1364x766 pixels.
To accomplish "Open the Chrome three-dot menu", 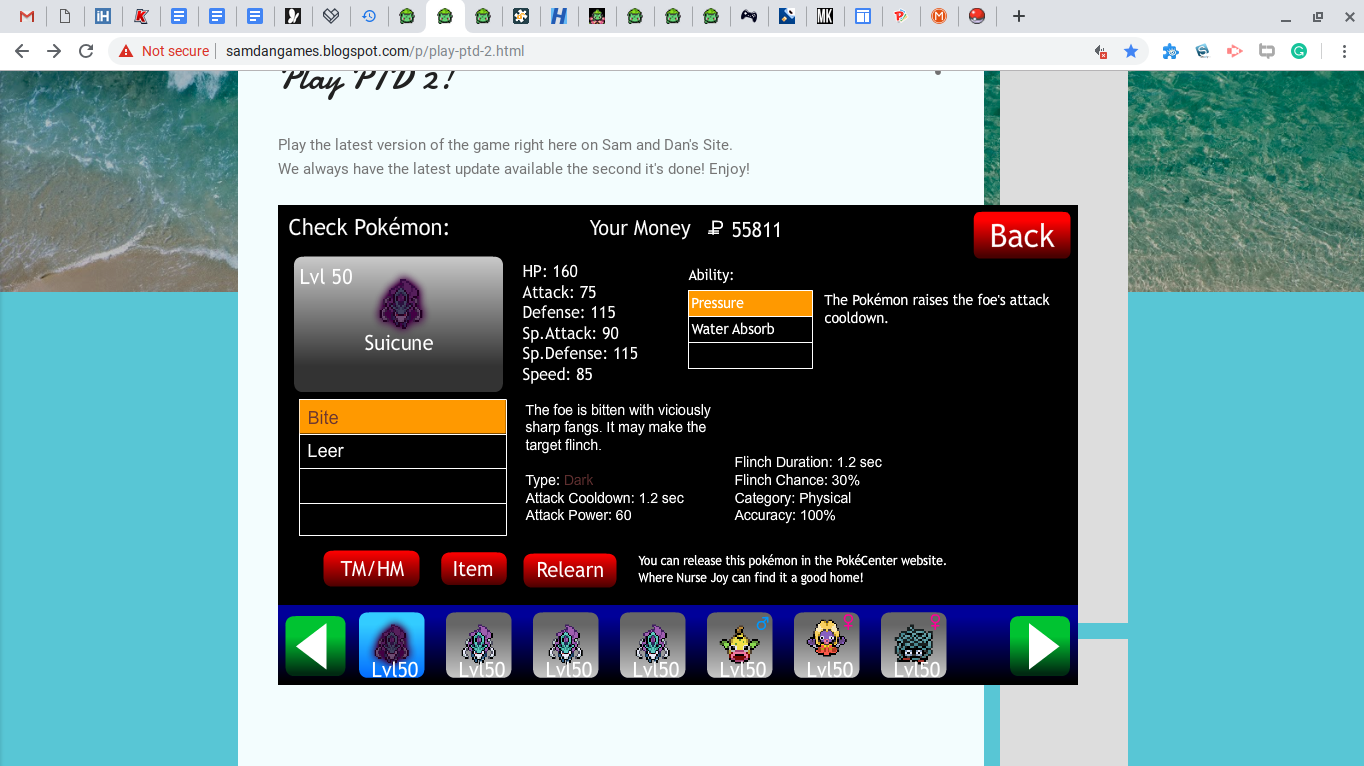I will [x=1340, y=51].
